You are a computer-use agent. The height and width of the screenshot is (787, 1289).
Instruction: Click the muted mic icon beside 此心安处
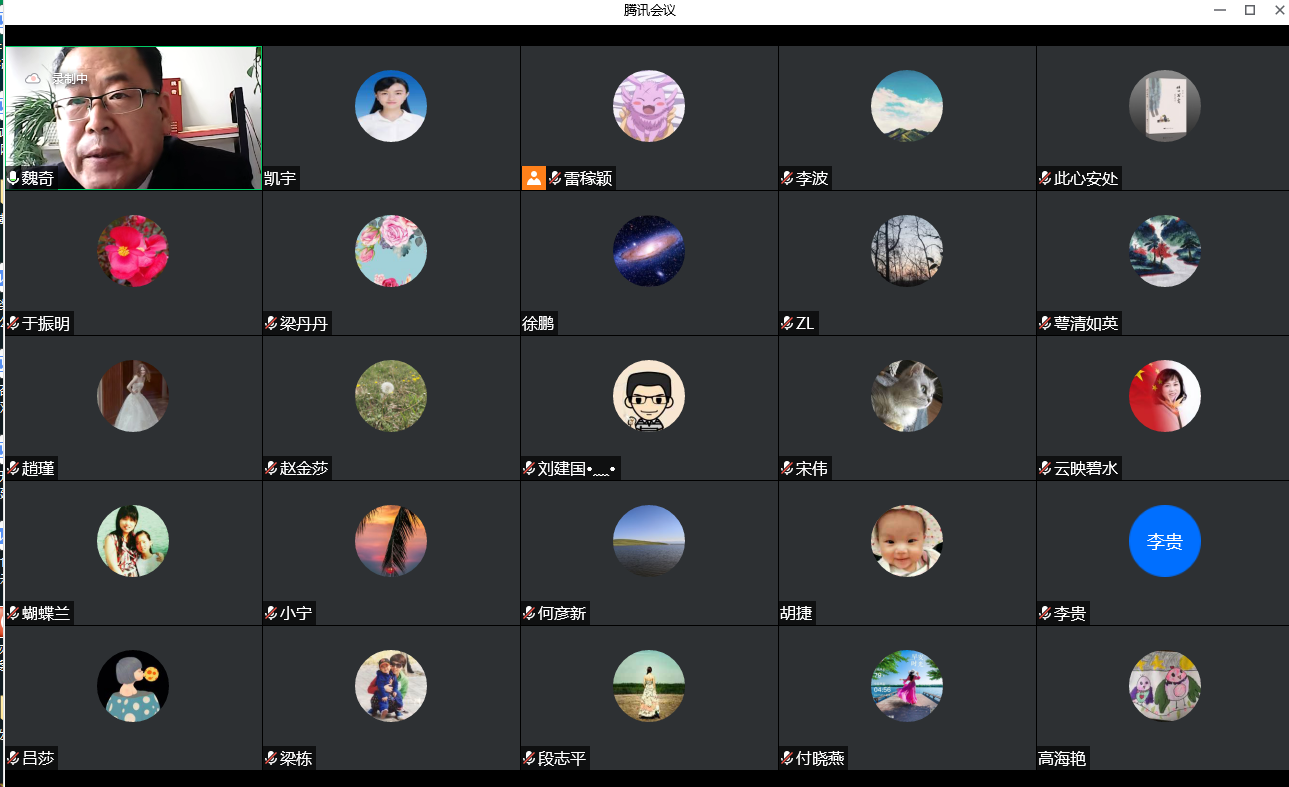click(x=1045, y=179)
